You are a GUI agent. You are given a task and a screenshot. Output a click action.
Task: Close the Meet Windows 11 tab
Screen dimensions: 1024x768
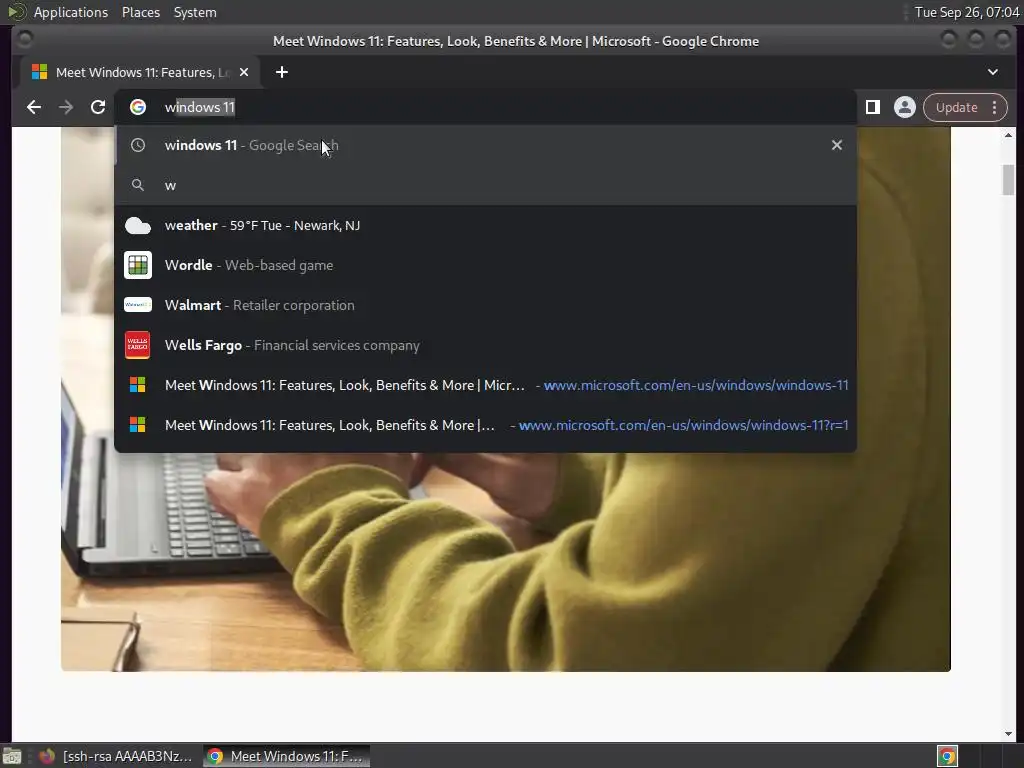tap(244, 72)
